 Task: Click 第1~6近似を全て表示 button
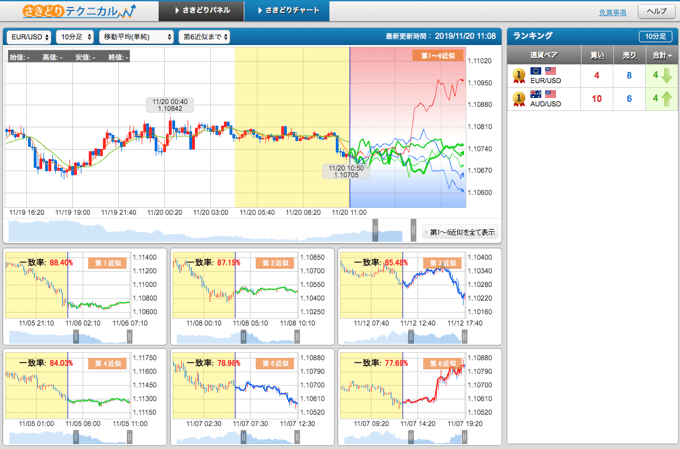point(460,232)
